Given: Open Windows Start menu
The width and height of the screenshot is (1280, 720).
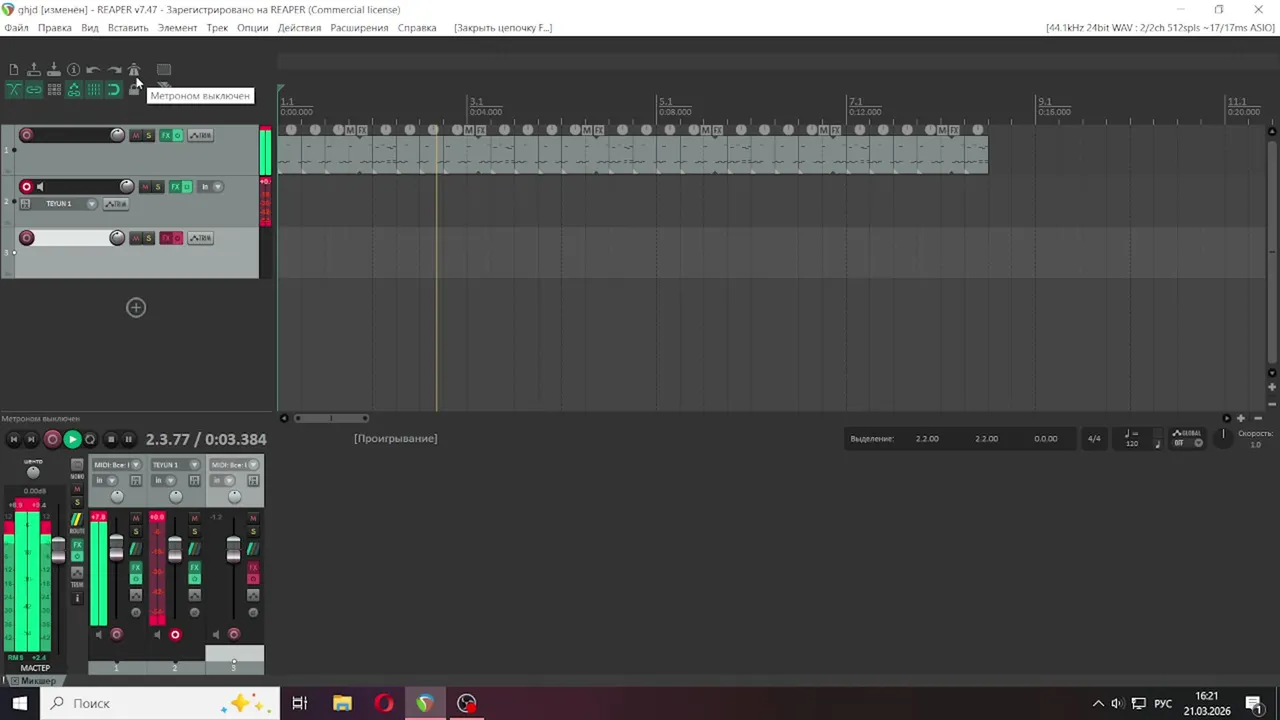Looking at the screenshot, I should point(20,703).
